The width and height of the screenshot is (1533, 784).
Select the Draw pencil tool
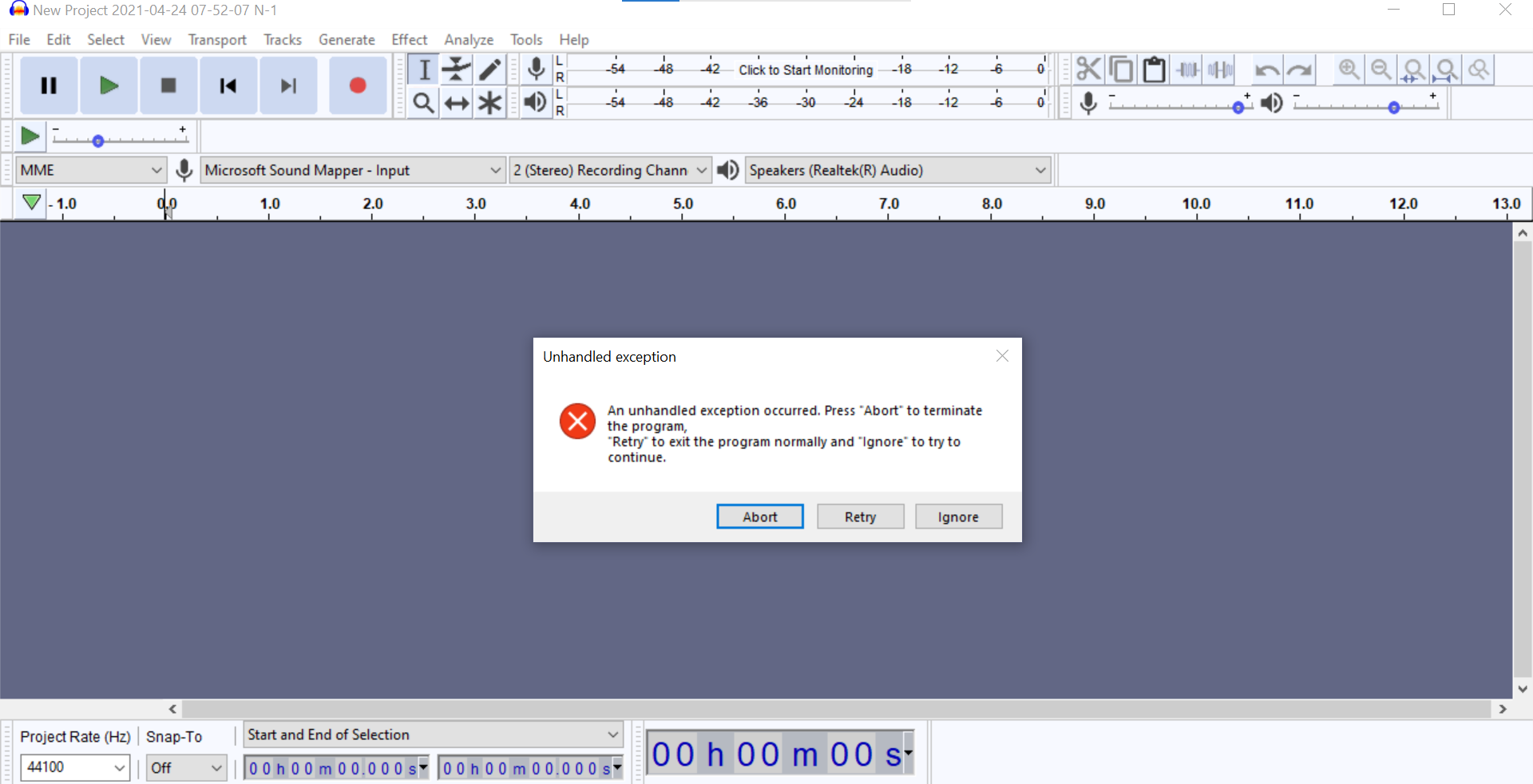(x=489, y=69)
